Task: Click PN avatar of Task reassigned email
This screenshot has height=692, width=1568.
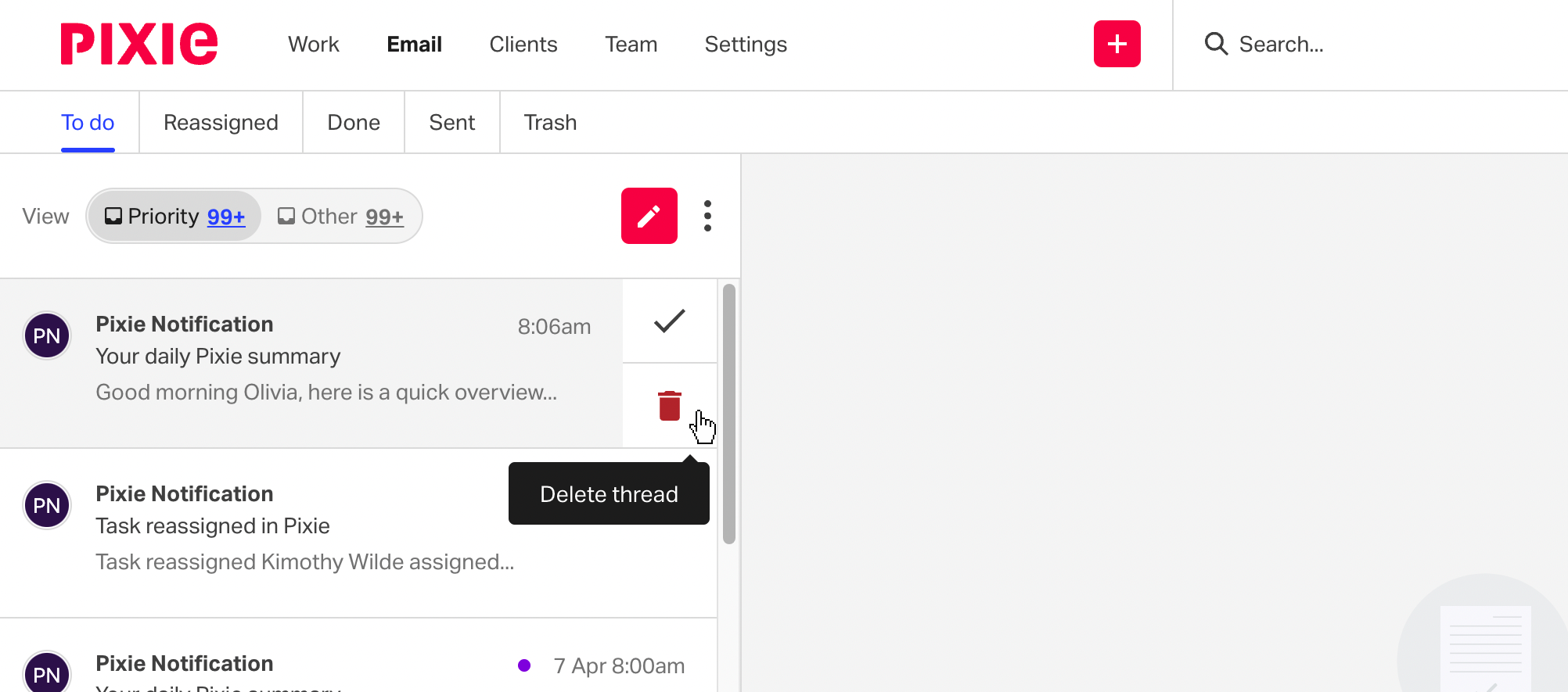Action: pos(47,505)
